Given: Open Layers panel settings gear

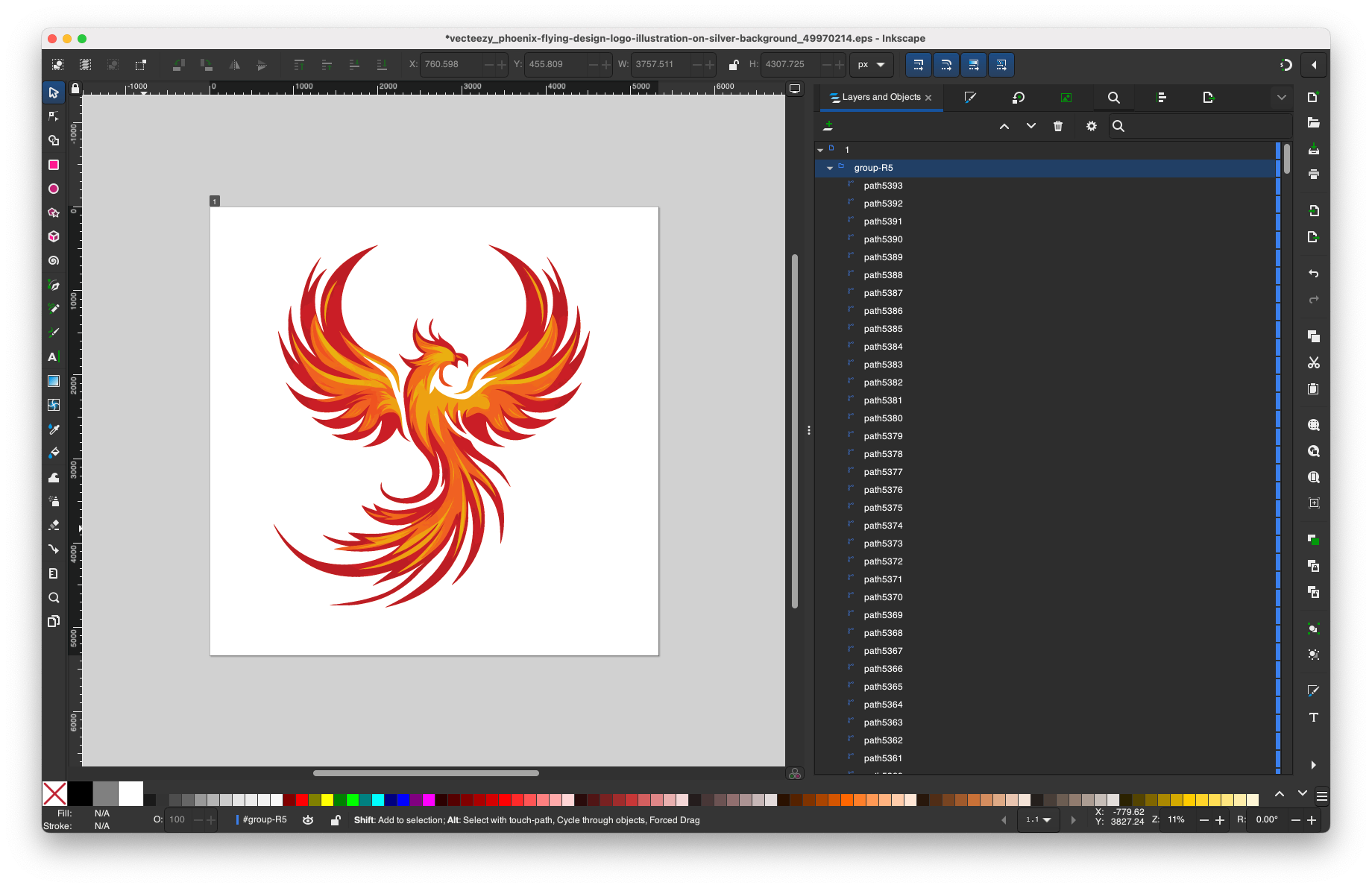Looking at the screenshot, I should click(1092, 126).
